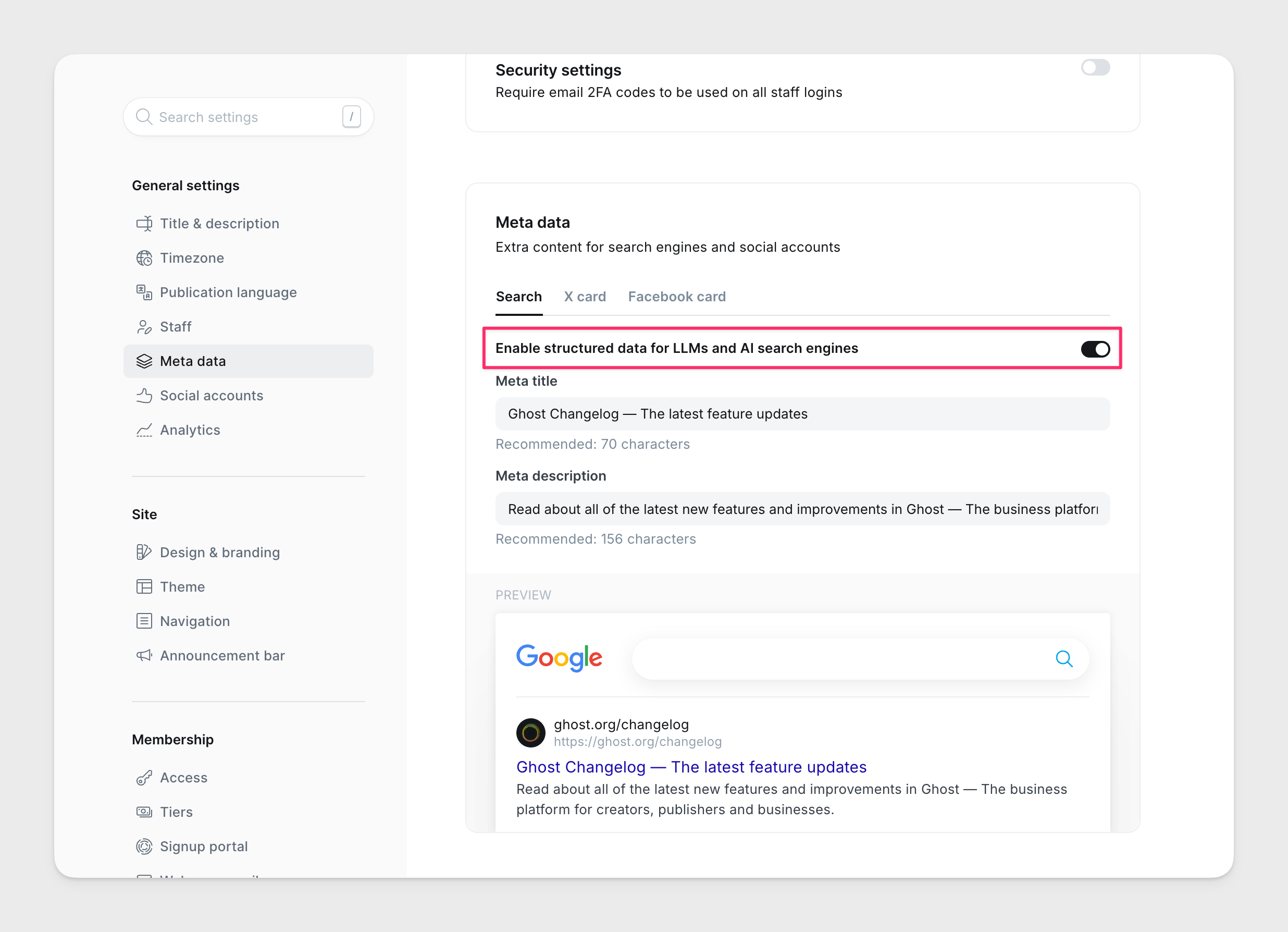Click the 'Recommended: 70 characters' hint
This screenshot has height=932, width=1288.
tap(592, 445)
